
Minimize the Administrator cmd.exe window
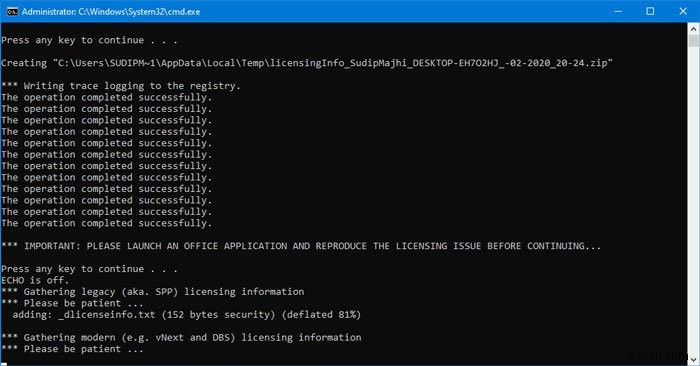click(618, 12)
